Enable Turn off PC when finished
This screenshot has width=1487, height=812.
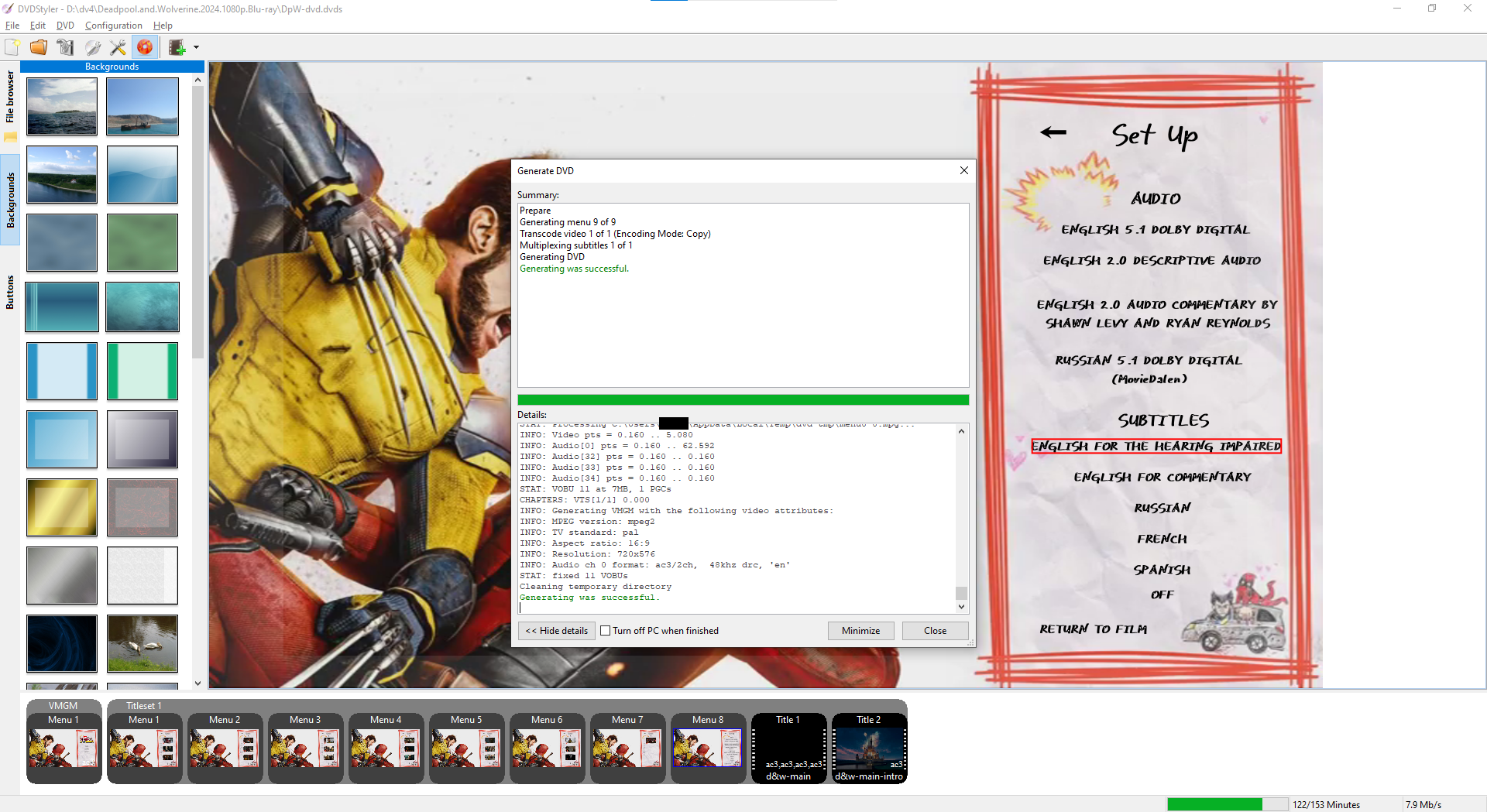pyautogui.click(x=606, y=631)
